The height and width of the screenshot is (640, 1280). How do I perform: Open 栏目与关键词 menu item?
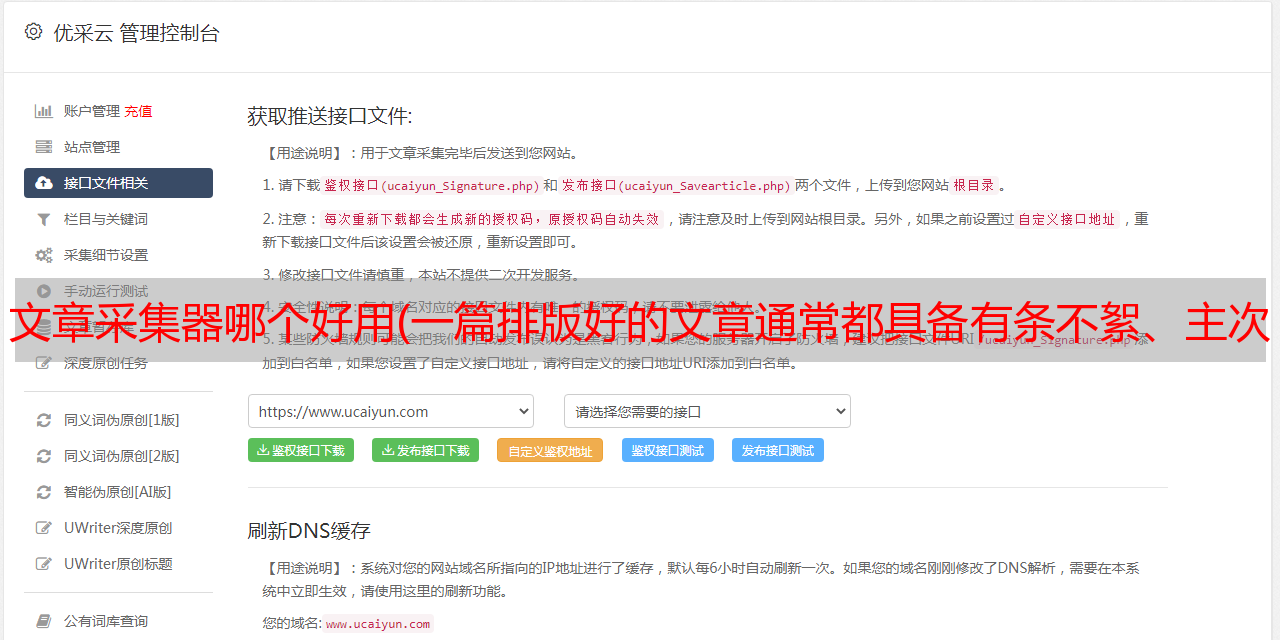pos(118,219)
